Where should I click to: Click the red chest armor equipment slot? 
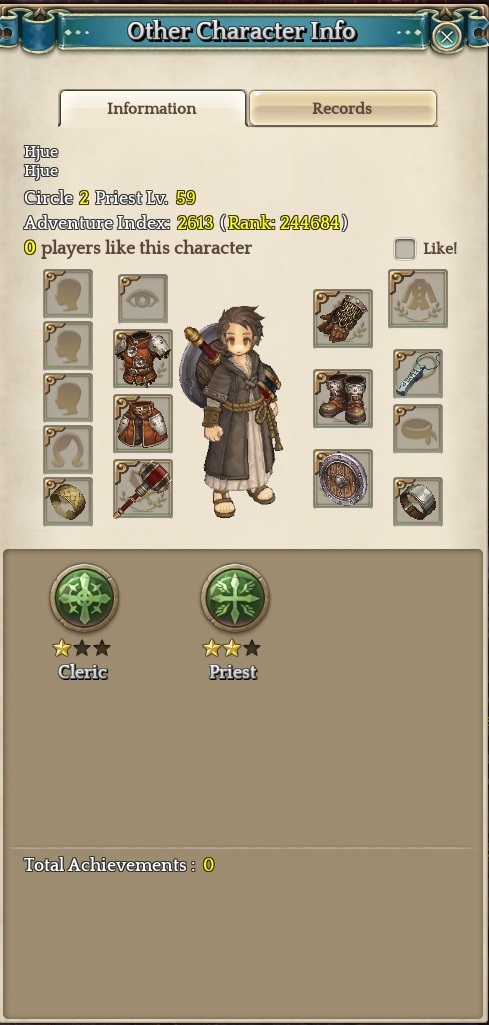[143, 358]
